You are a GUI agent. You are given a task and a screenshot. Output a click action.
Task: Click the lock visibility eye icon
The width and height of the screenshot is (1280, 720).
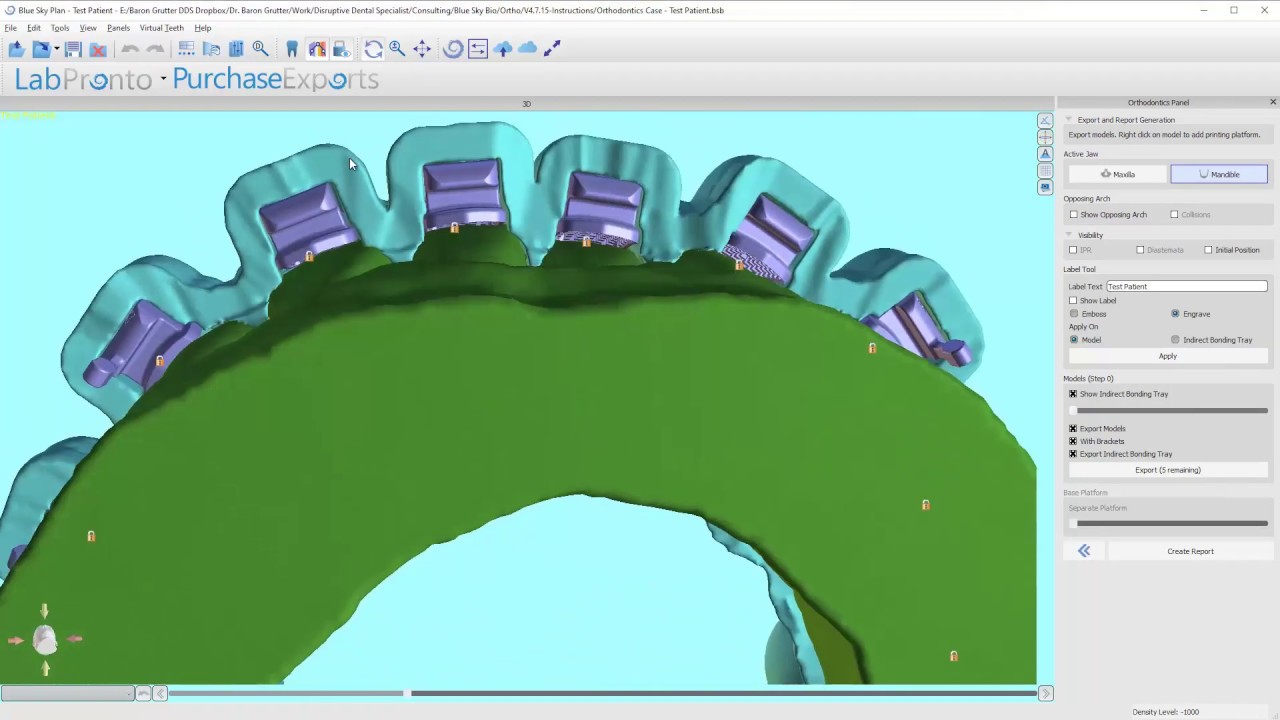point(341,49)
